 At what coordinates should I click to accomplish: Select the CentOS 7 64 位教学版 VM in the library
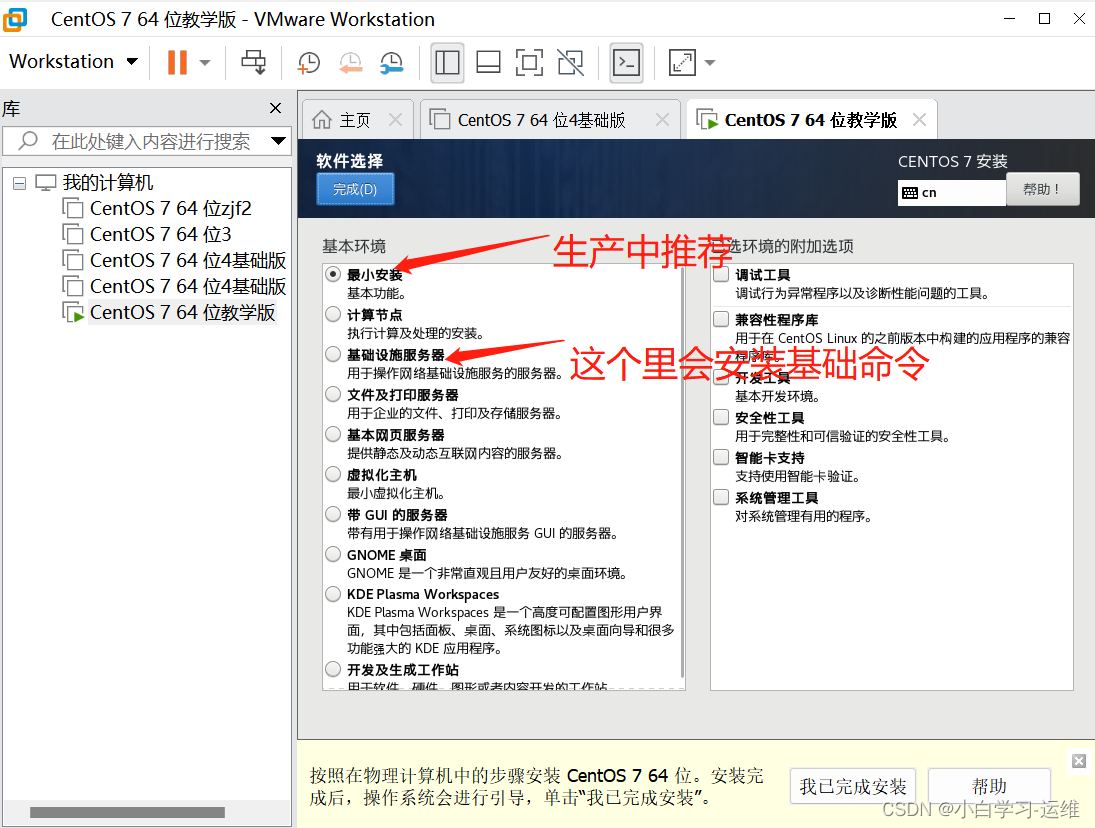182,313
